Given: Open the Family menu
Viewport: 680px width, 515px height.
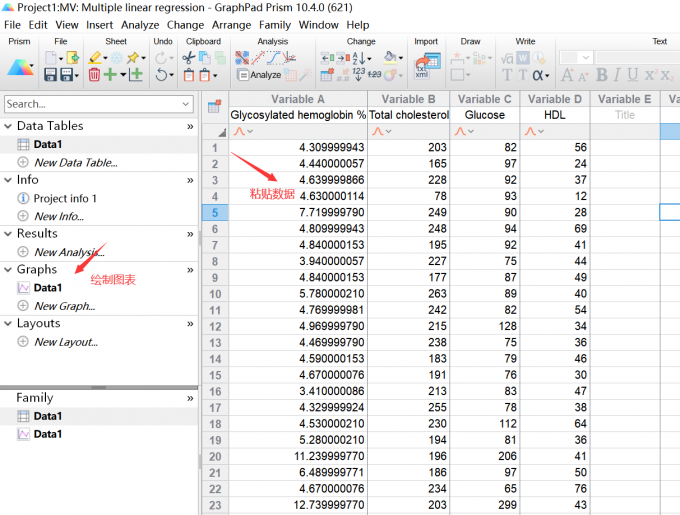Looking at the screenshot, I should 275,25.
